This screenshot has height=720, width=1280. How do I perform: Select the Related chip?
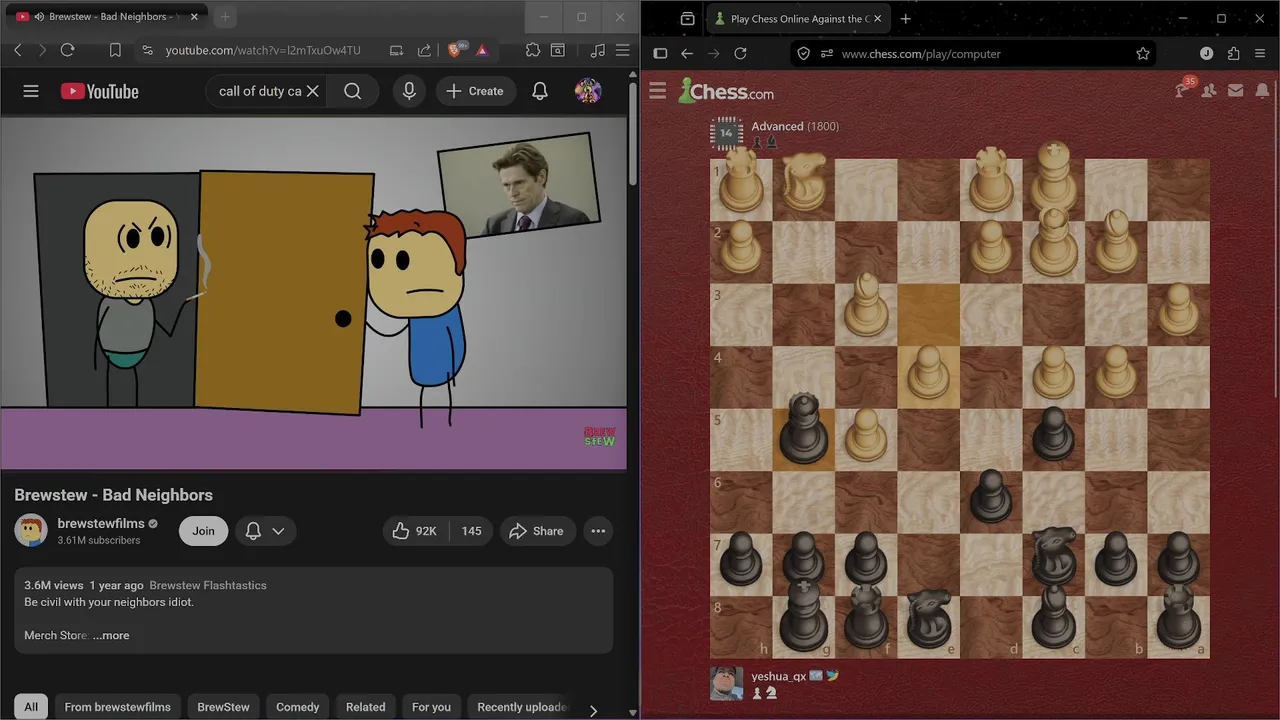pos(366,707)
